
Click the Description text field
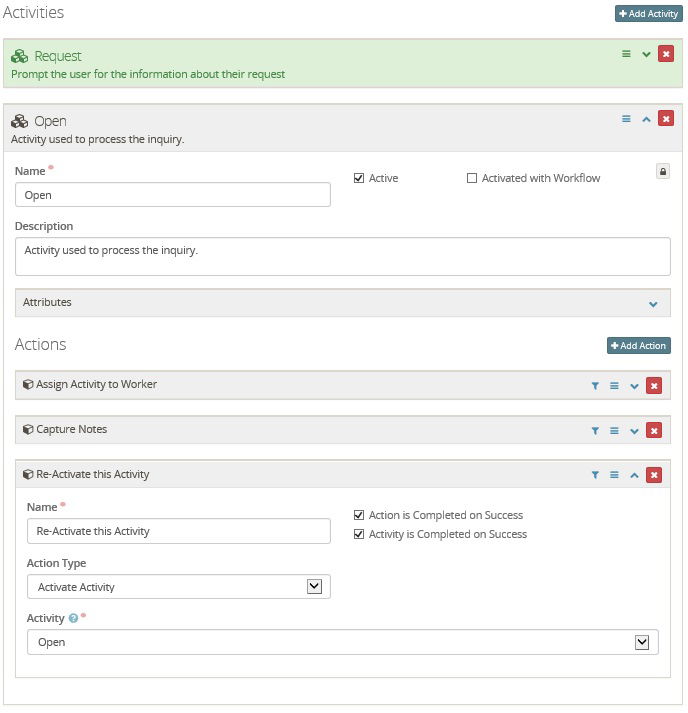[x=342, y=256]
